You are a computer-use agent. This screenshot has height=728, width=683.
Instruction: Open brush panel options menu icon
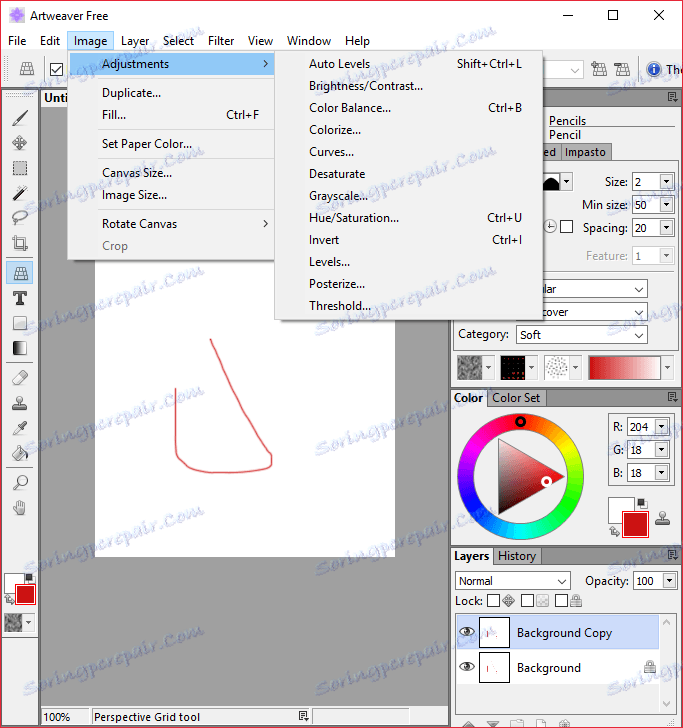672,97
